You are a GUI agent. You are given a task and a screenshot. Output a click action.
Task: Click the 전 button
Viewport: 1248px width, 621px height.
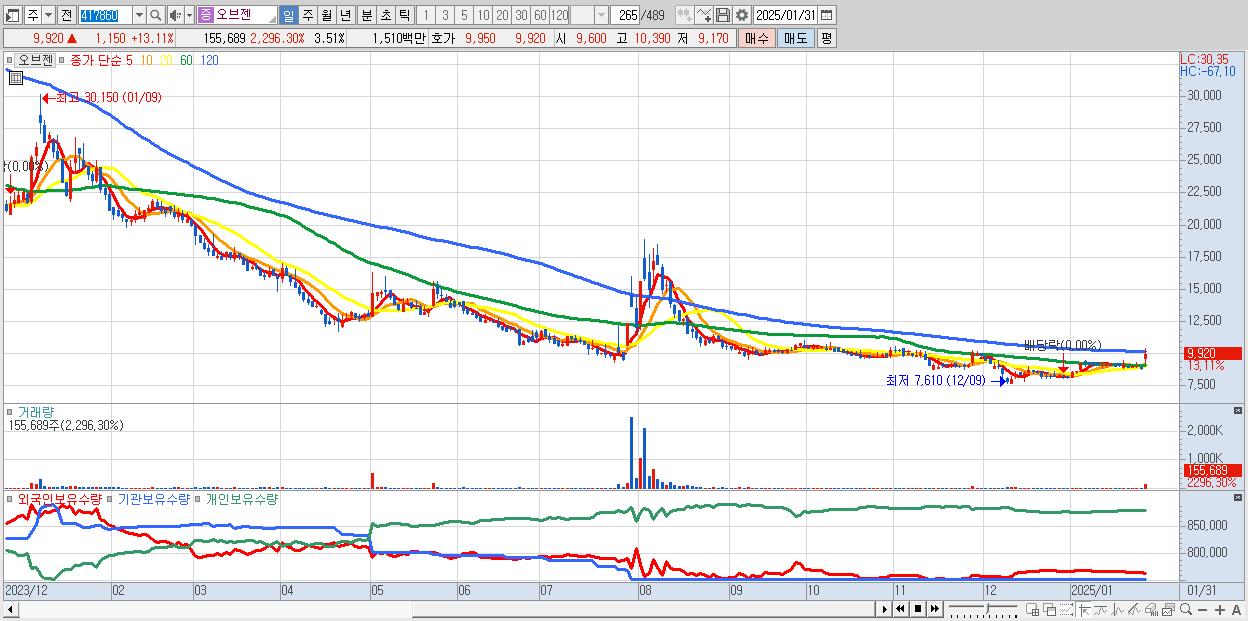pyautogui.click(x=66, y=16)
